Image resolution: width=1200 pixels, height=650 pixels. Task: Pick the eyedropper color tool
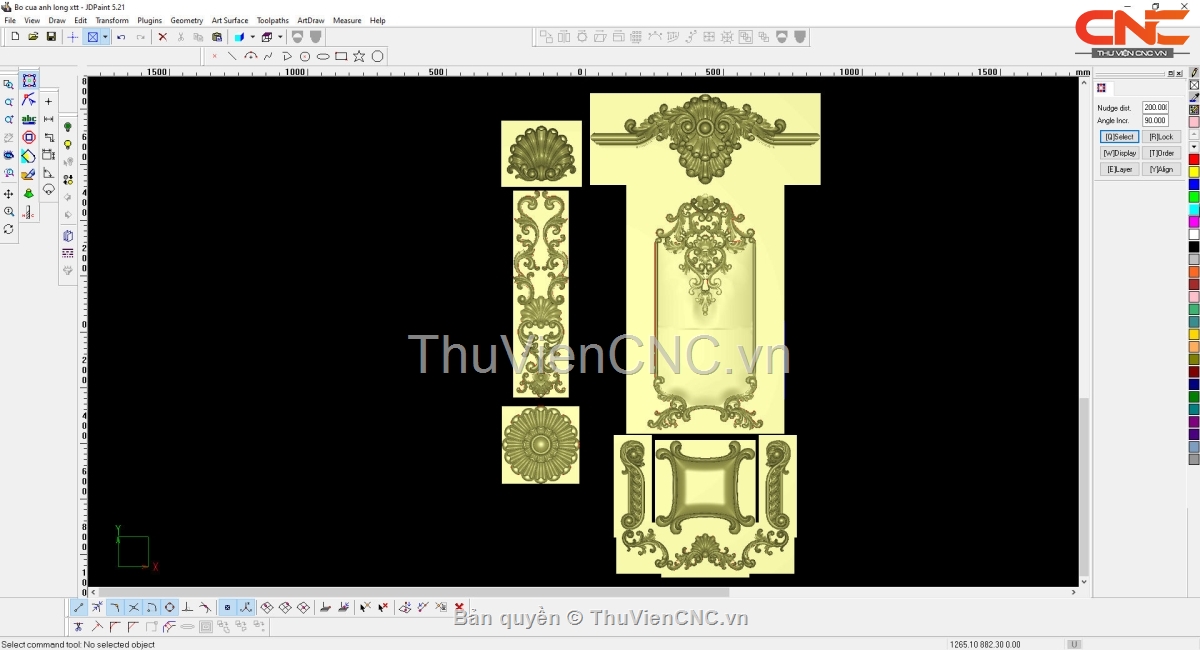click(x=1194, y=98)
